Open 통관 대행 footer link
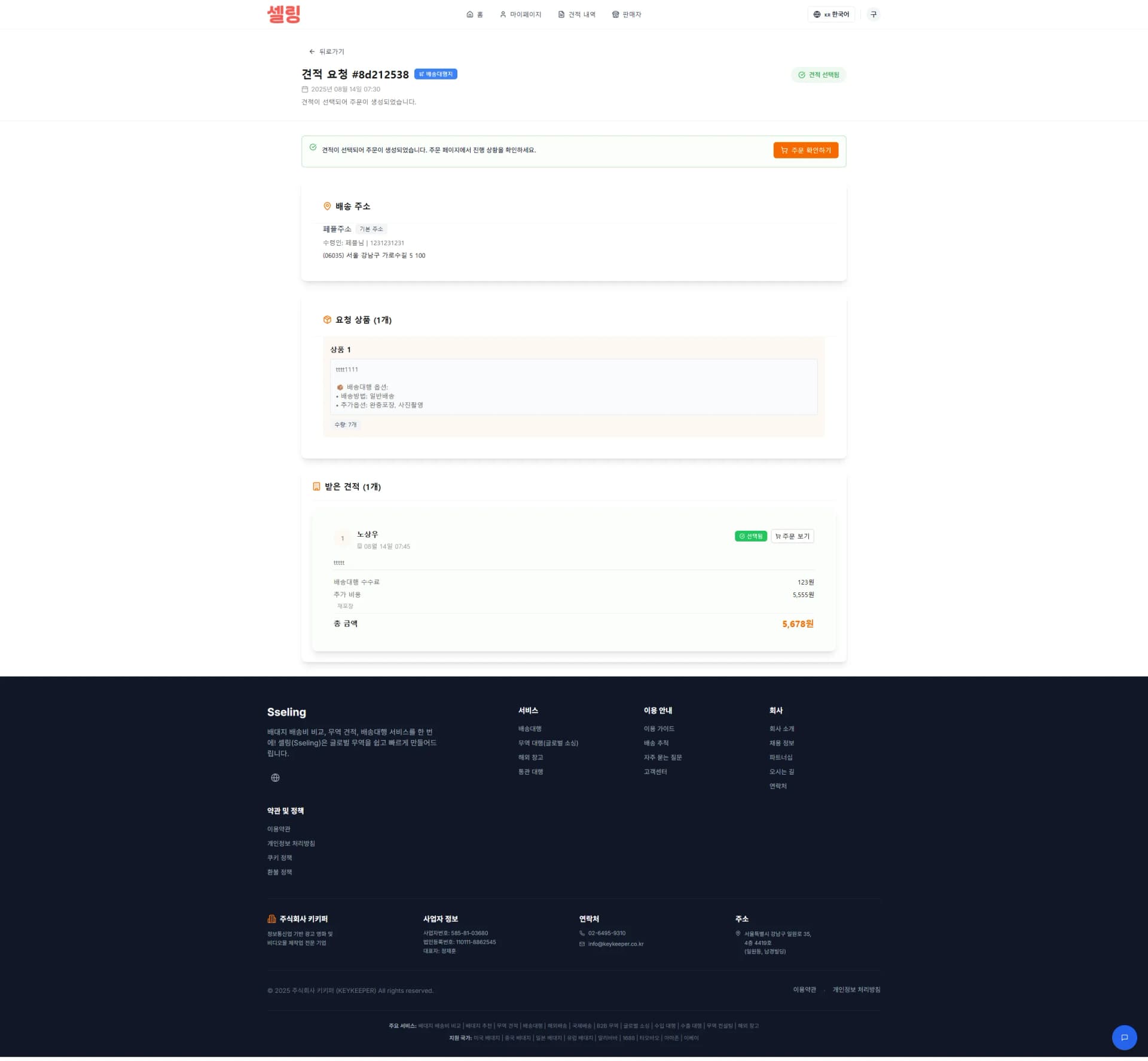The image size is (1148, 1061). pos(531,772)
